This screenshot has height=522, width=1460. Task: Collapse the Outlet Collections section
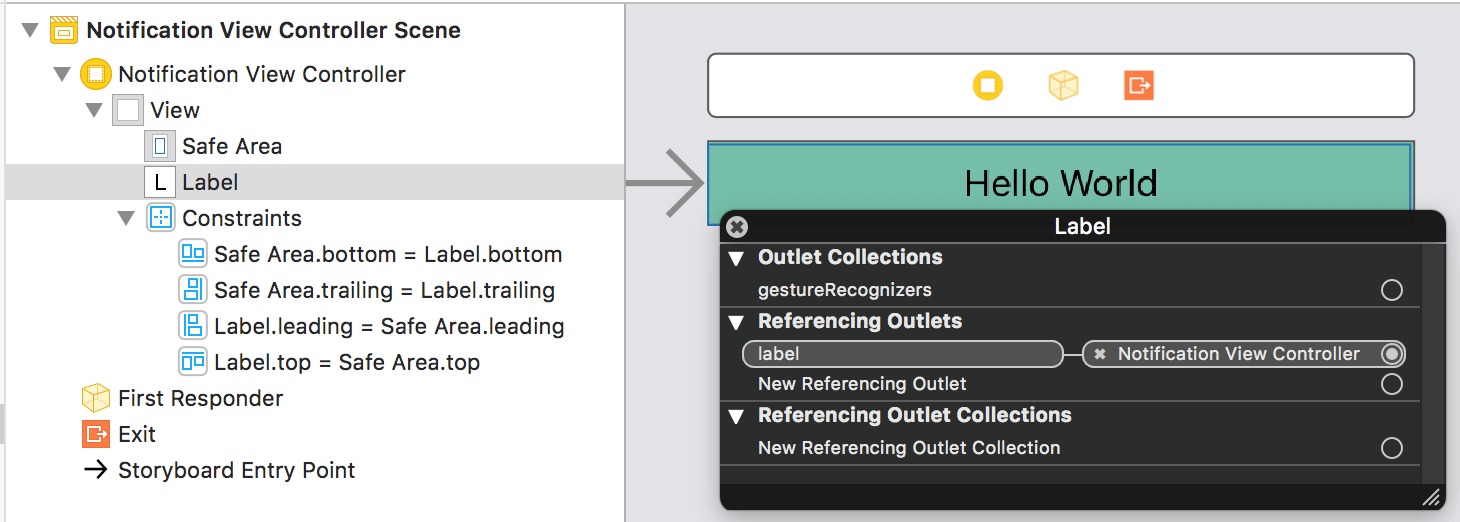click(737, 258)
